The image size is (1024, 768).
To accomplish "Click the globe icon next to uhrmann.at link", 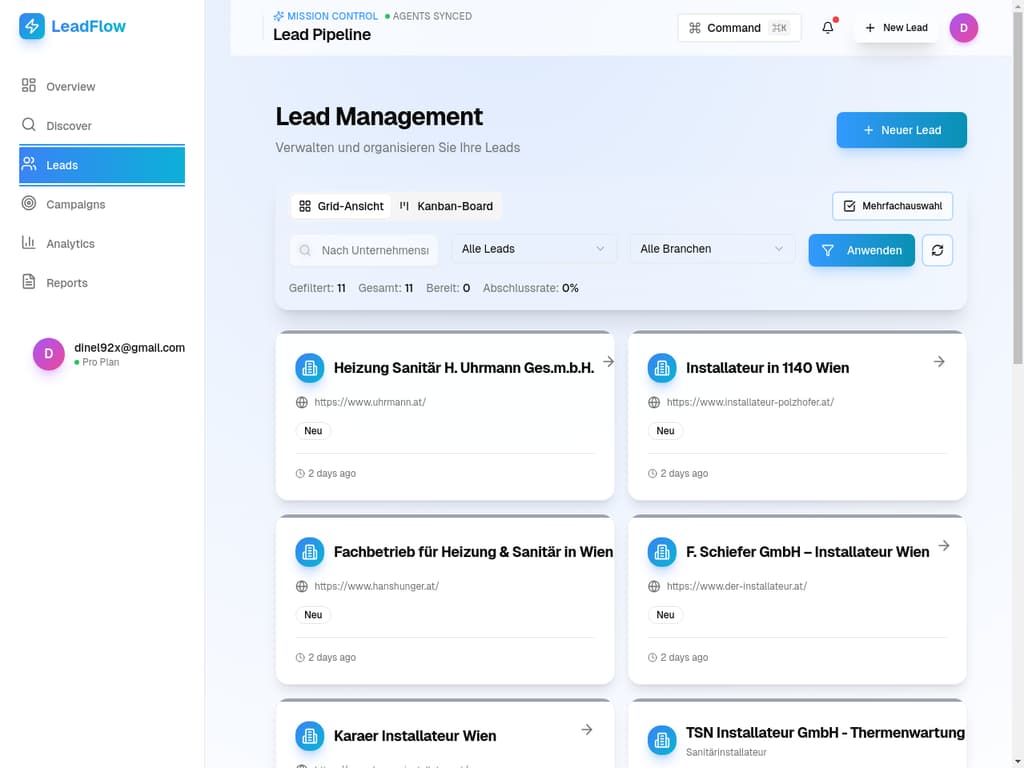I will tap(301, 402).
